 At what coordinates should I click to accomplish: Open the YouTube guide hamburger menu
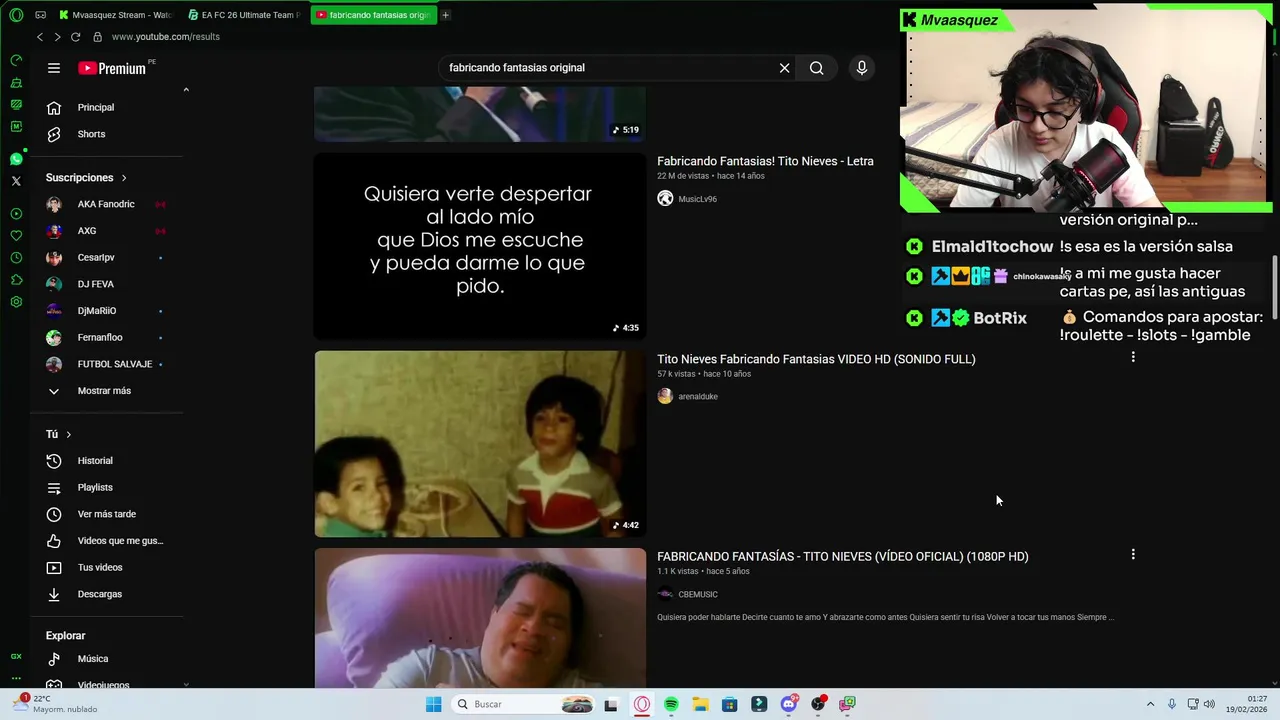(x=54, y=68)
